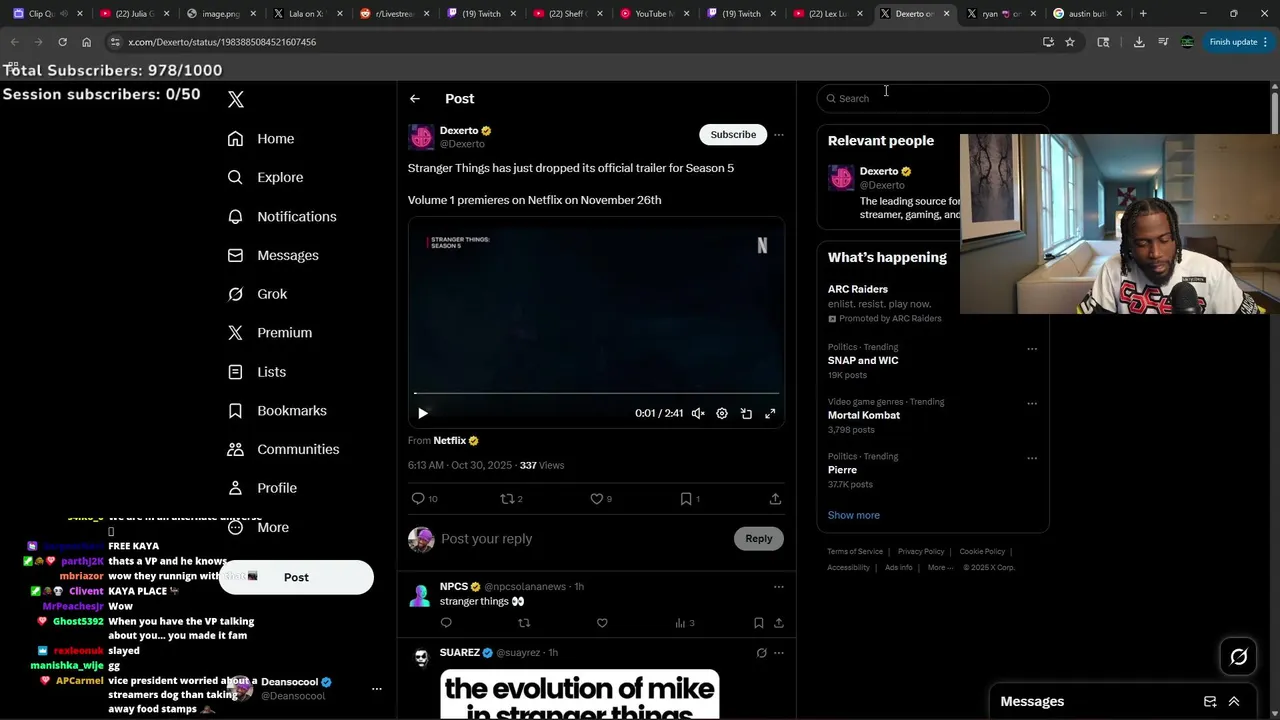Open the floating Grok button
The image size is (1280, 720).
click(x=1239, y=657)
